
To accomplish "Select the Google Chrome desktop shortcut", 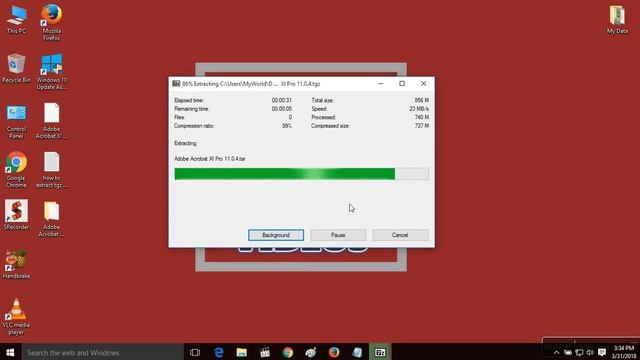I will pos(16,170).
